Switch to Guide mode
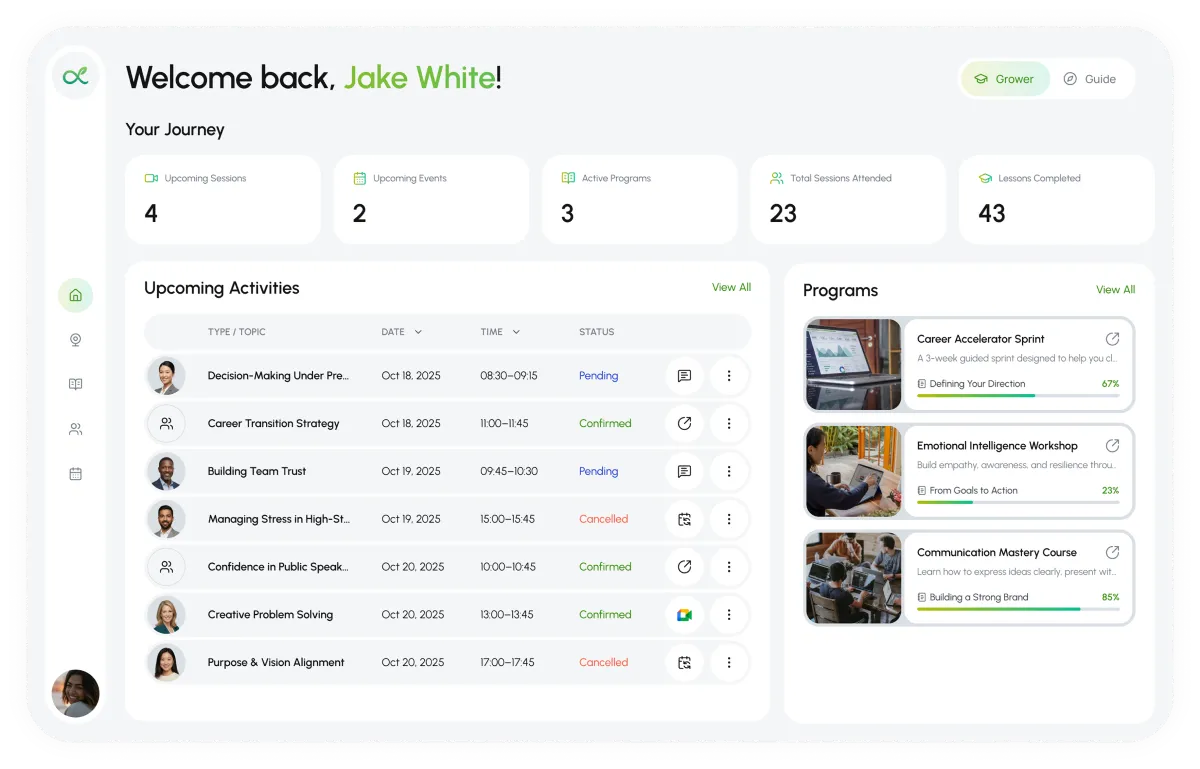The image size is (1200, 769). pyautogui.click(x=1090, y=79)
